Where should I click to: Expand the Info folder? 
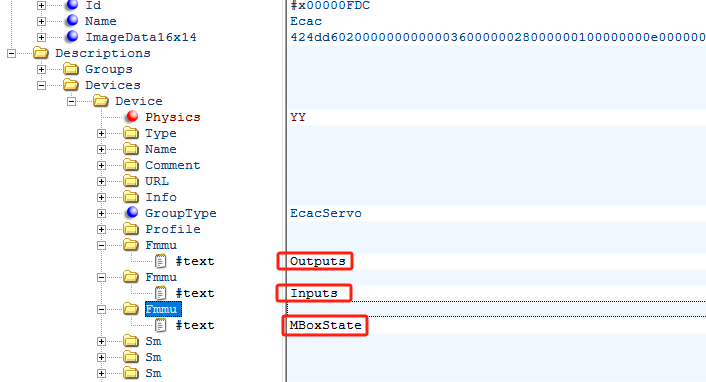(101, 197)
